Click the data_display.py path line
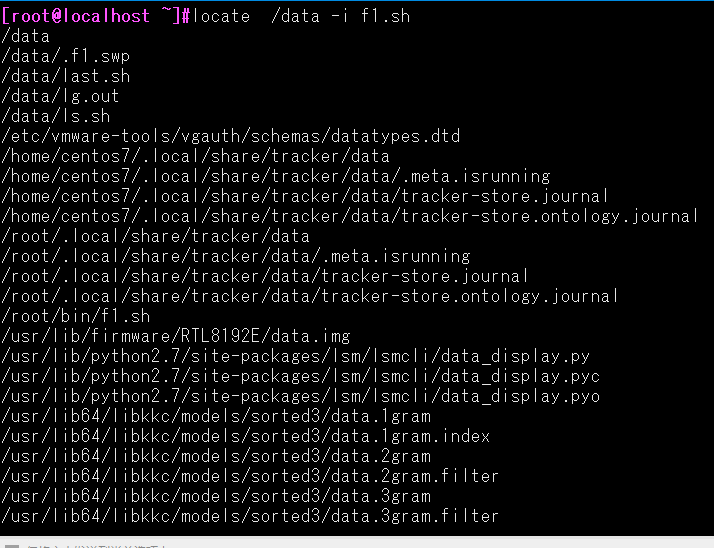This screenshot has height=548, width=714. [296, 357]
